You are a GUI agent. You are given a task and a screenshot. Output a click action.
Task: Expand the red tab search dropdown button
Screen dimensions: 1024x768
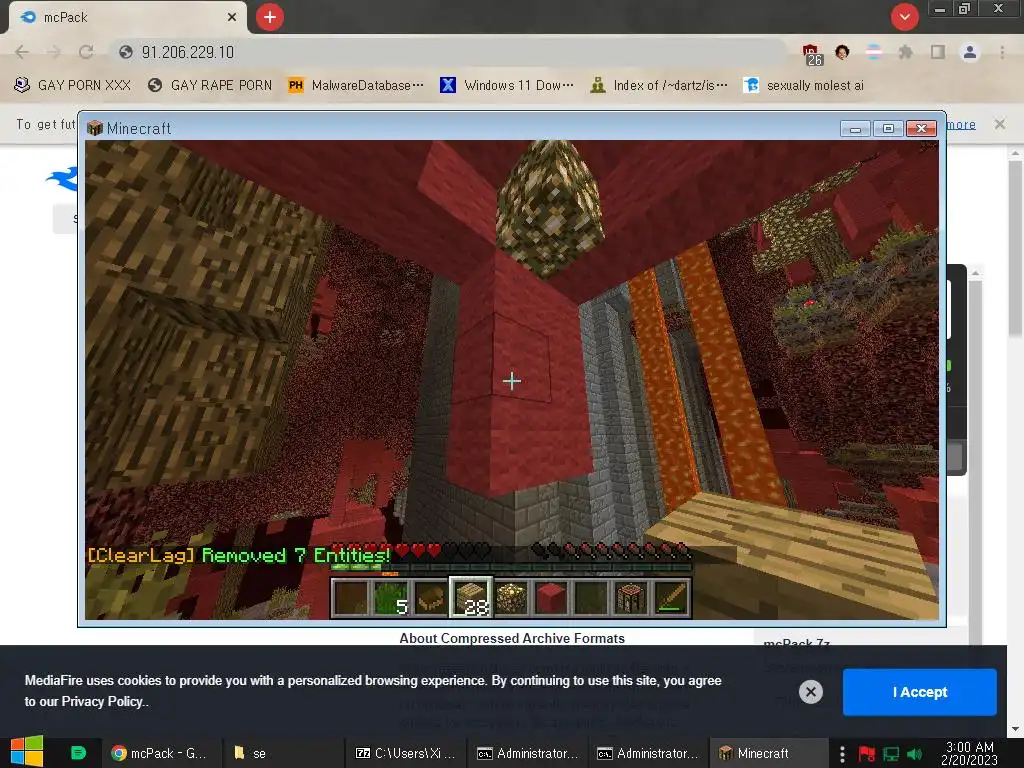pos(904,17)
